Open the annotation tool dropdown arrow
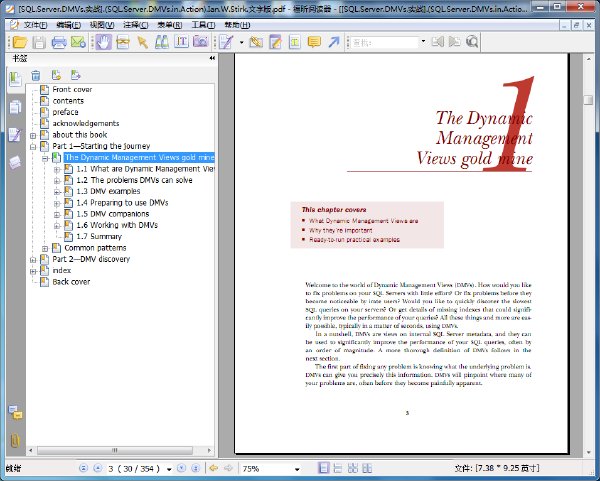This screenshot has width=600, height=481. [241, 42]
